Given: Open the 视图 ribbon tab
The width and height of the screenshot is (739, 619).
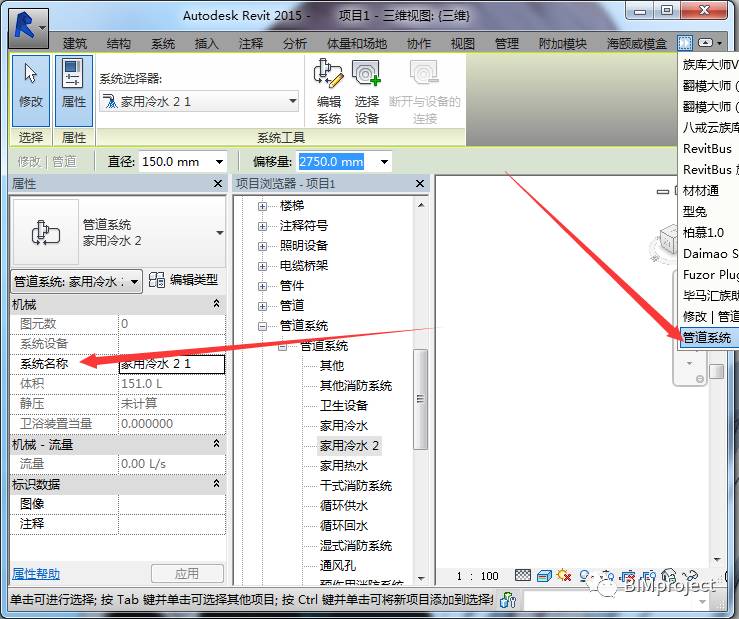Looking at the screenshot, I should [x=462, y=43].
